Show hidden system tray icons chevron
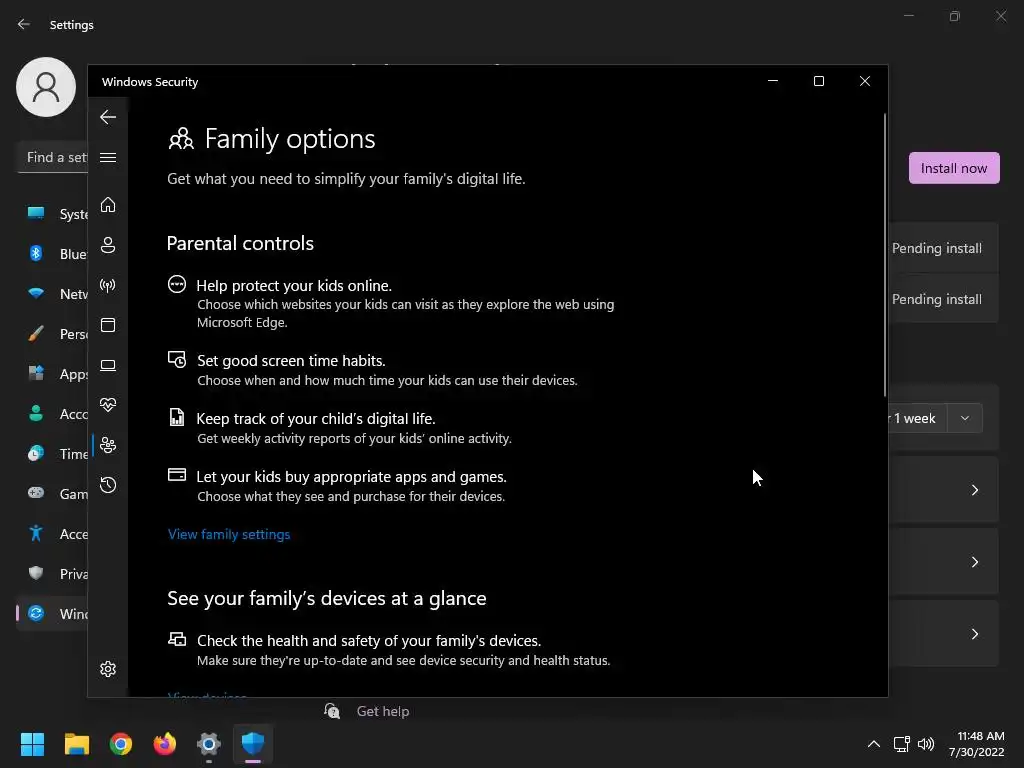The height and width of the screenshot is (768, 1024). [873, 744]
